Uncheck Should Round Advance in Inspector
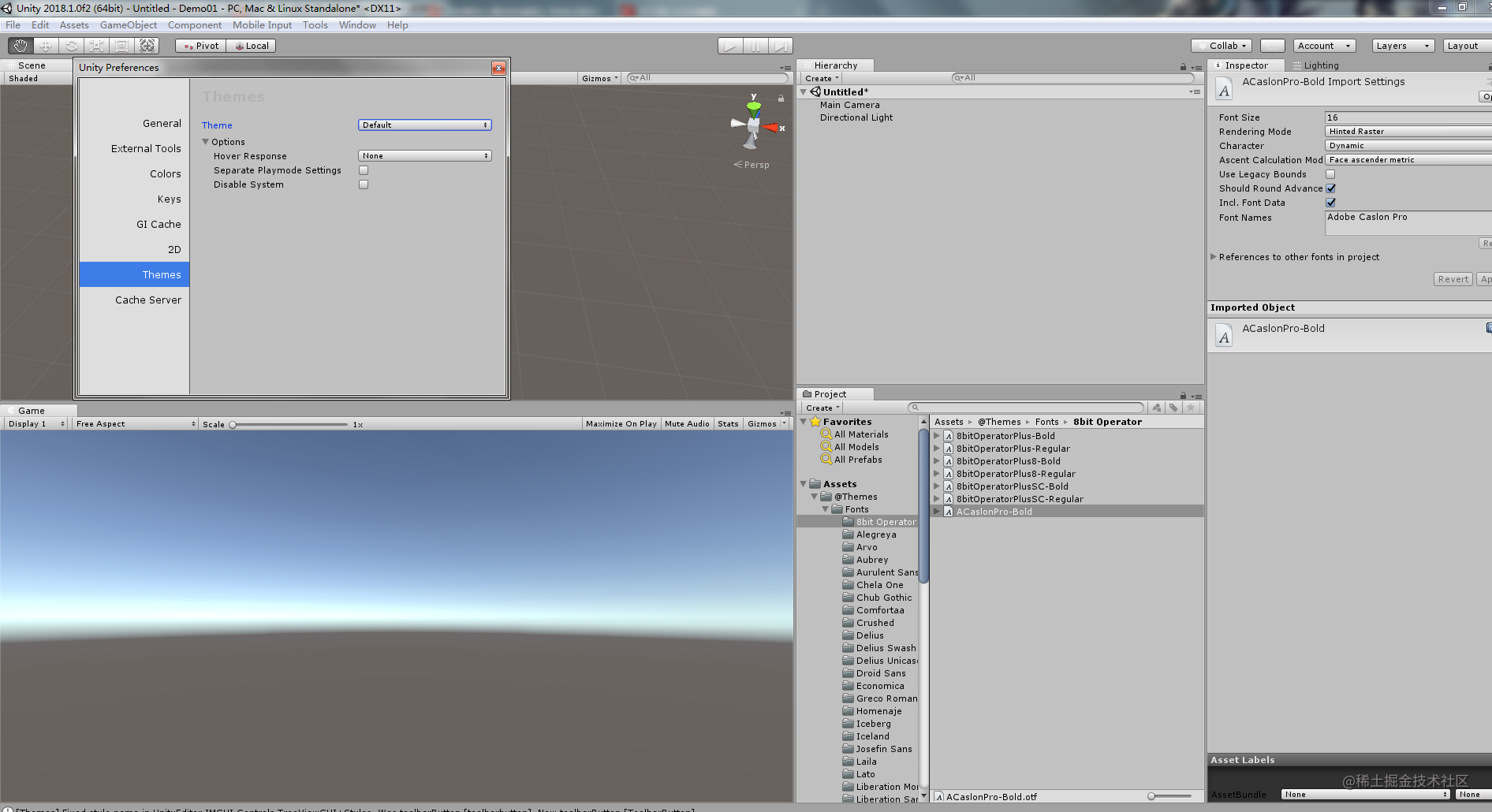The image size is (1492, 812). pyautogui.click(x=1330, y=188)
